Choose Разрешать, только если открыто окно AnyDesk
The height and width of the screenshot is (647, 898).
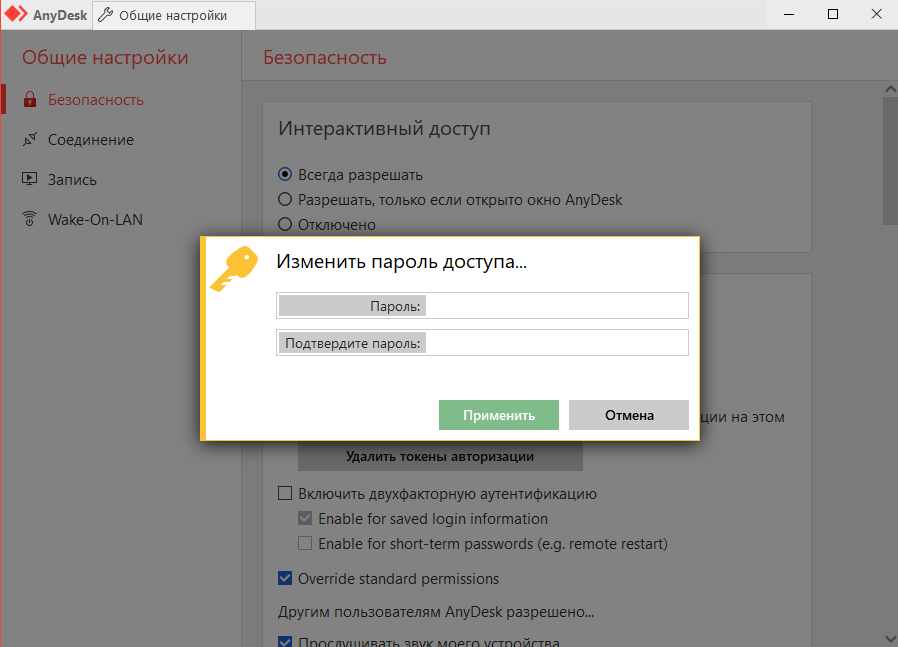[x=285, y=199]
